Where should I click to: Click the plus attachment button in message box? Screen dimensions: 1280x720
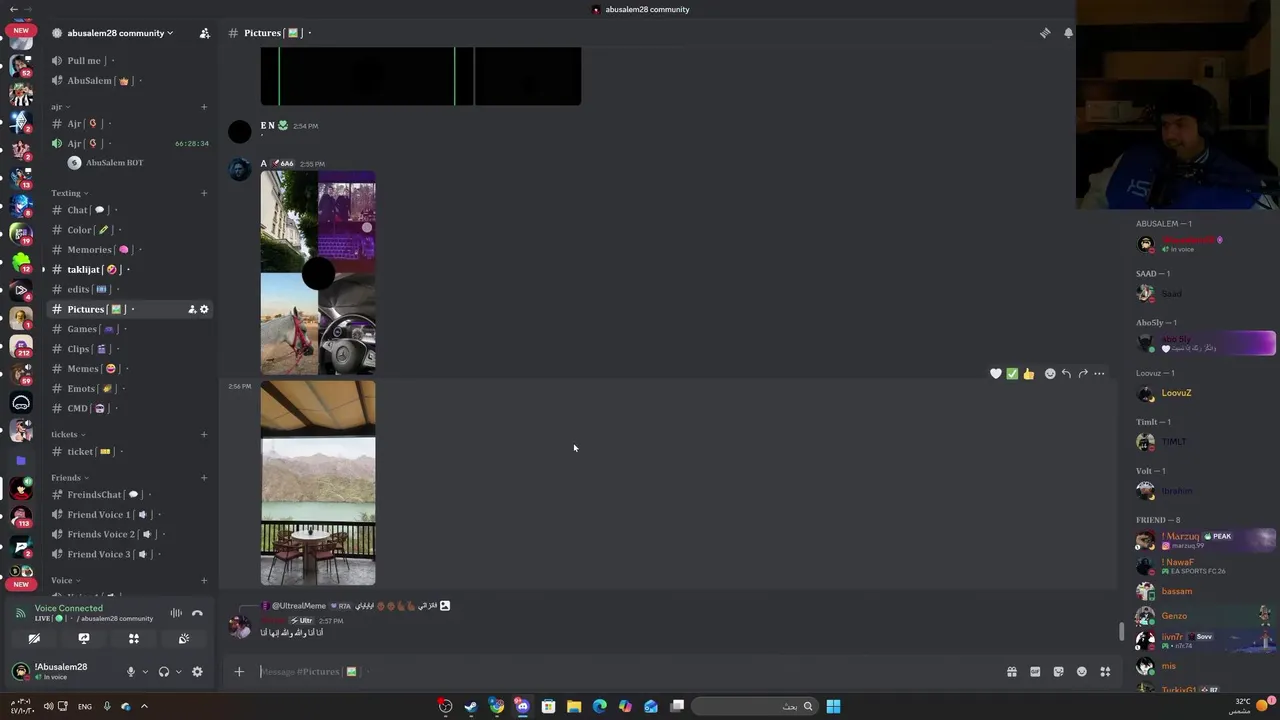coord(239,672)
